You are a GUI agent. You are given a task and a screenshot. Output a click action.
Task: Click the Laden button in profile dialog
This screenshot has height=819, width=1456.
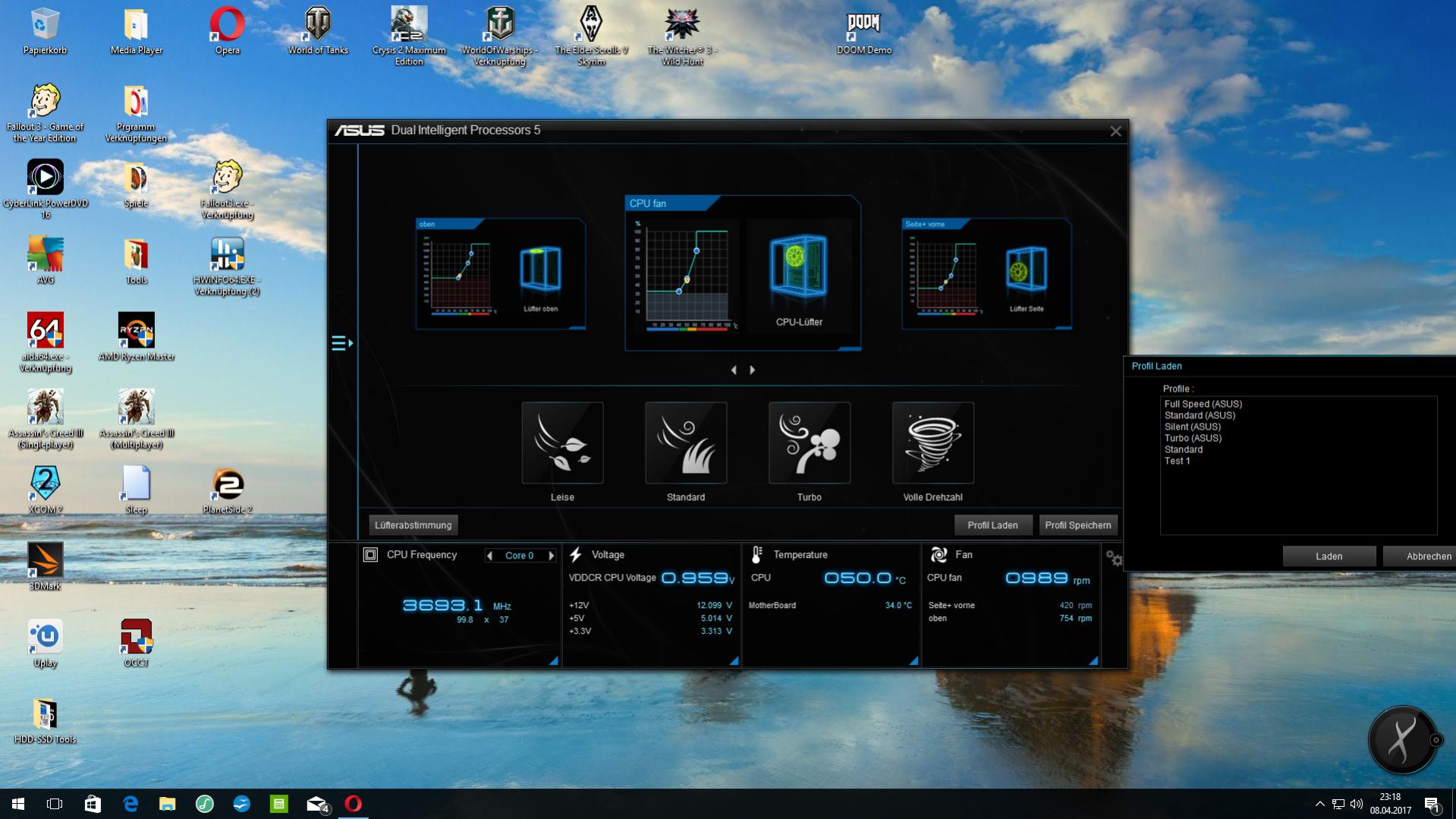(x=1329, y=556)
